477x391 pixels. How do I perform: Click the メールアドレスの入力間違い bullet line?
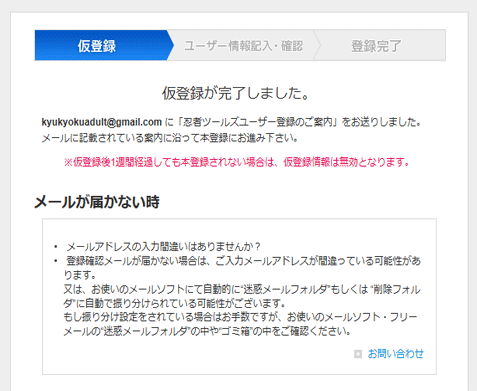pos(163,247)
